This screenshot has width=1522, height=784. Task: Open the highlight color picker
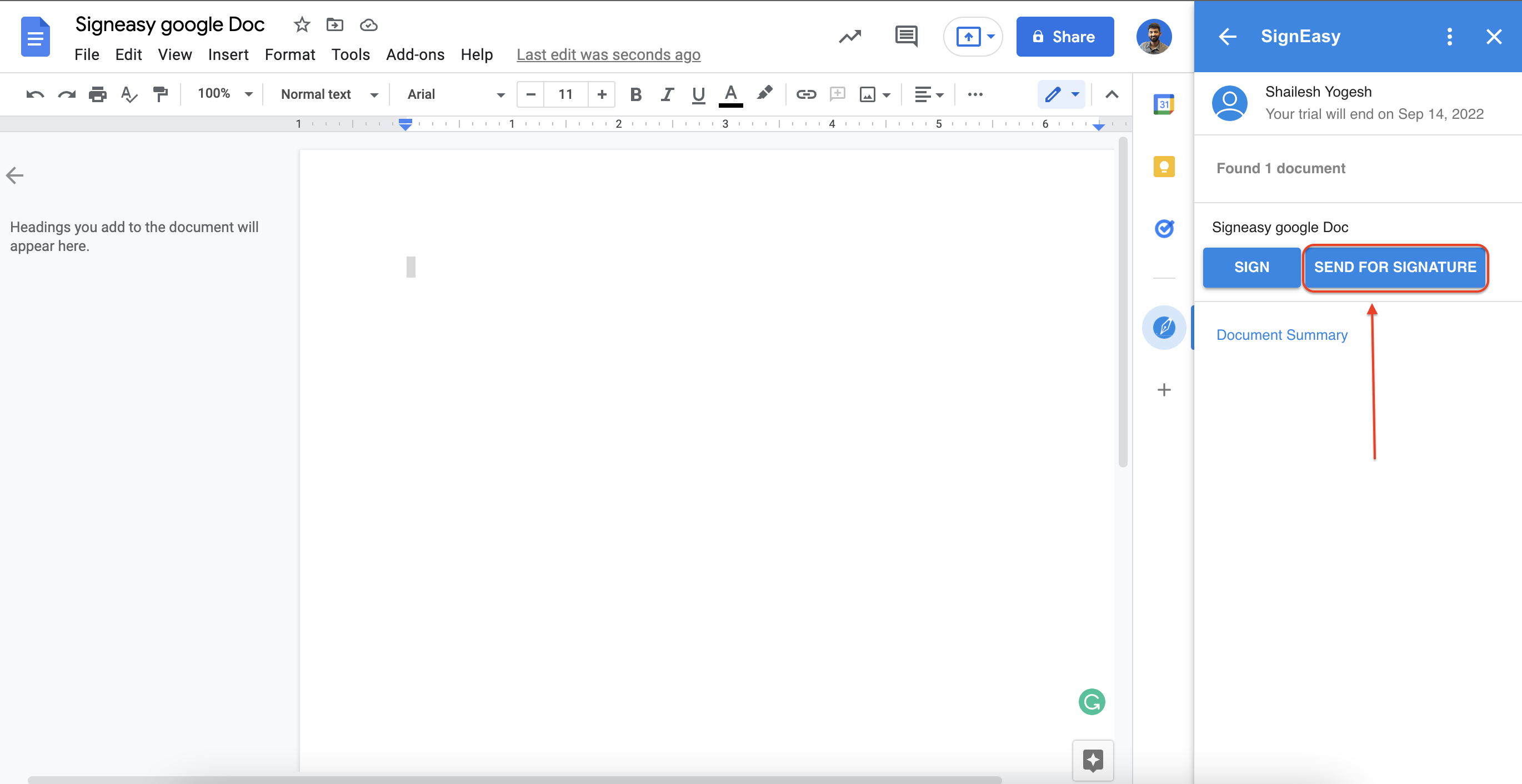[x=764, y=94]
